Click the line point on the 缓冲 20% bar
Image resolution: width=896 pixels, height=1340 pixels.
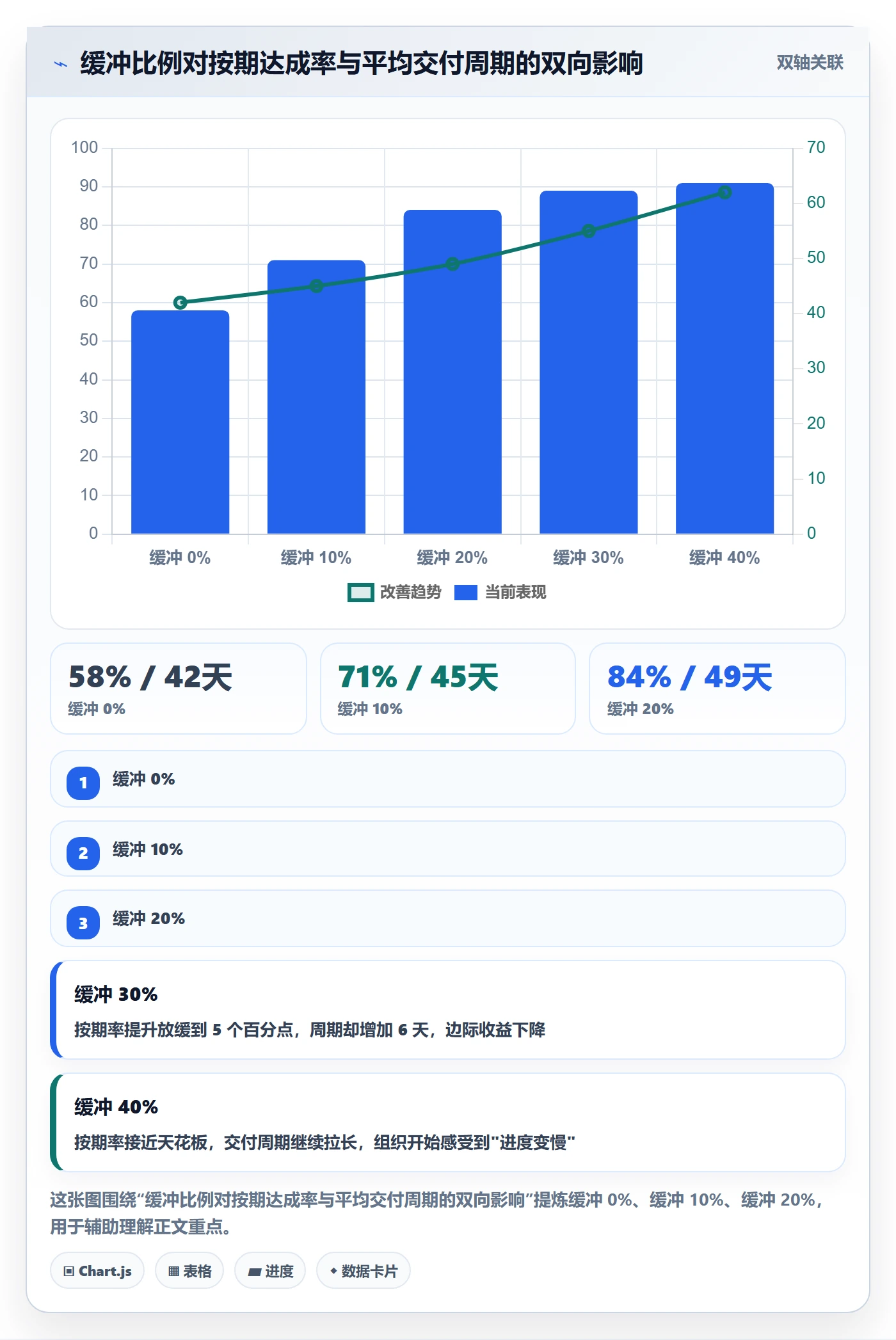452,264
